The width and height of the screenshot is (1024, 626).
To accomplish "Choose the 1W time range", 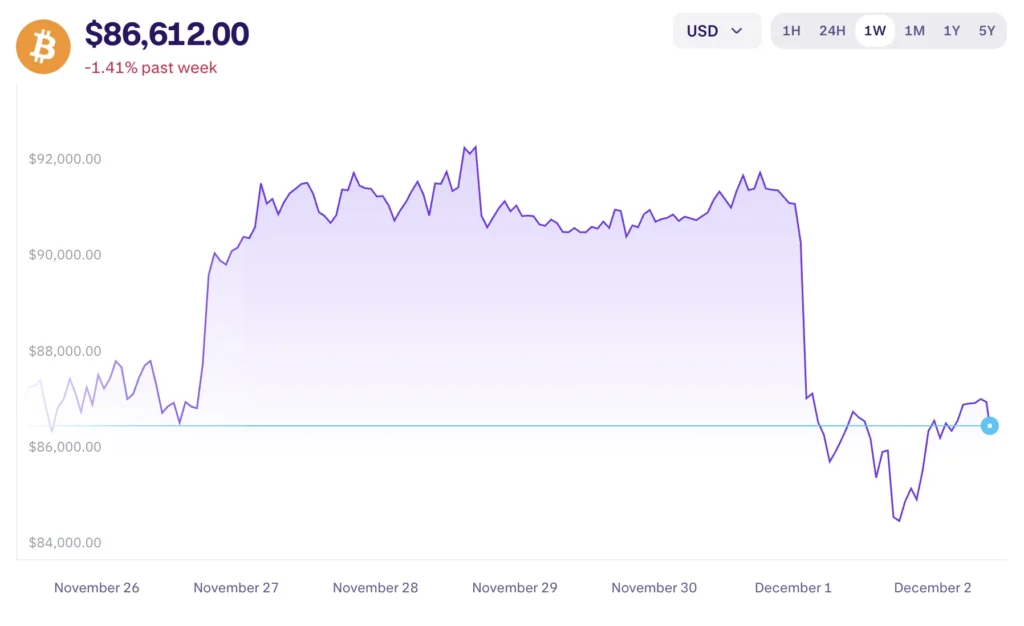I will pos(875,31).
